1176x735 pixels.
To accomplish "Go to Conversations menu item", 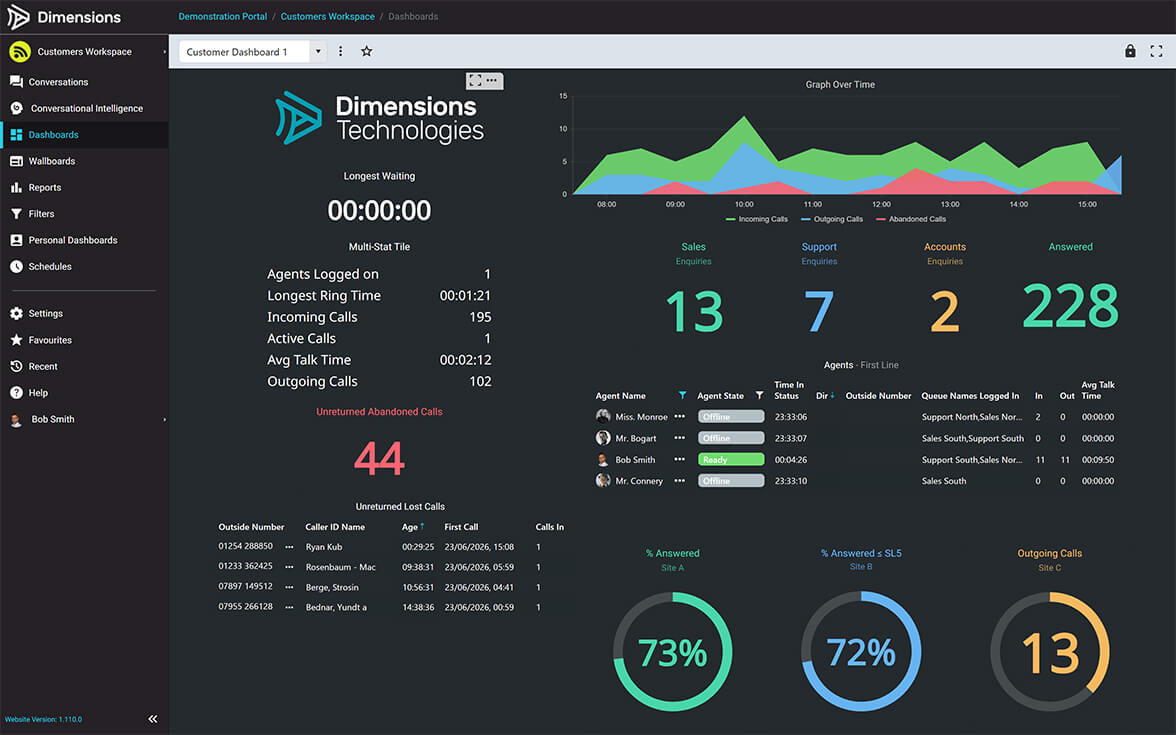I will tap(58, 82).
